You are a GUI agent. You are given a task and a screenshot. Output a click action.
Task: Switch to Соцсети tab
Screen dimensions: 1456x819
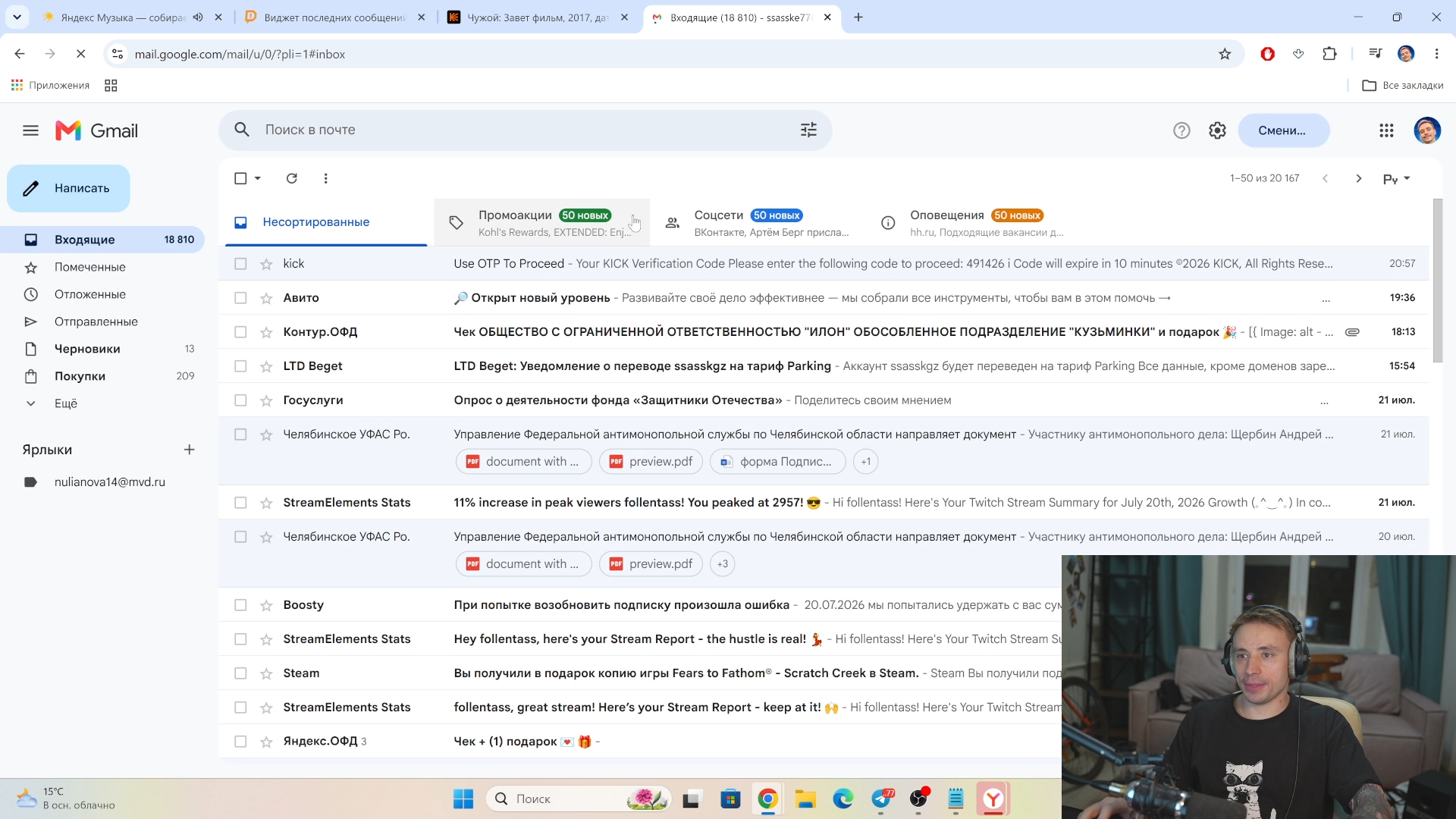758,222
